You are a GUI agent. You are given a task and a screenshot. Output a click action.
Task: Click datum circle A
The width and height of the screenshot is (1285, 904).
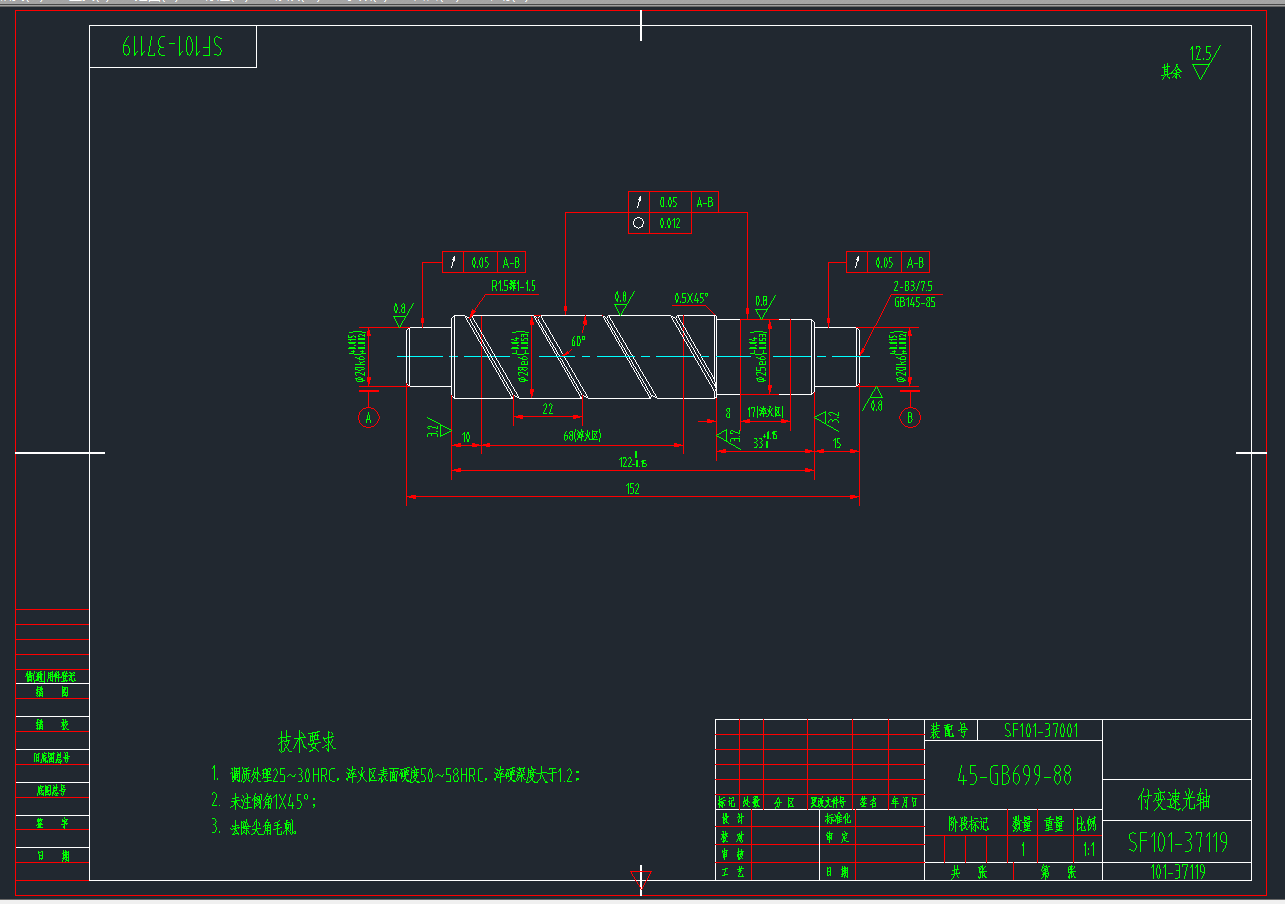(369, 417)
